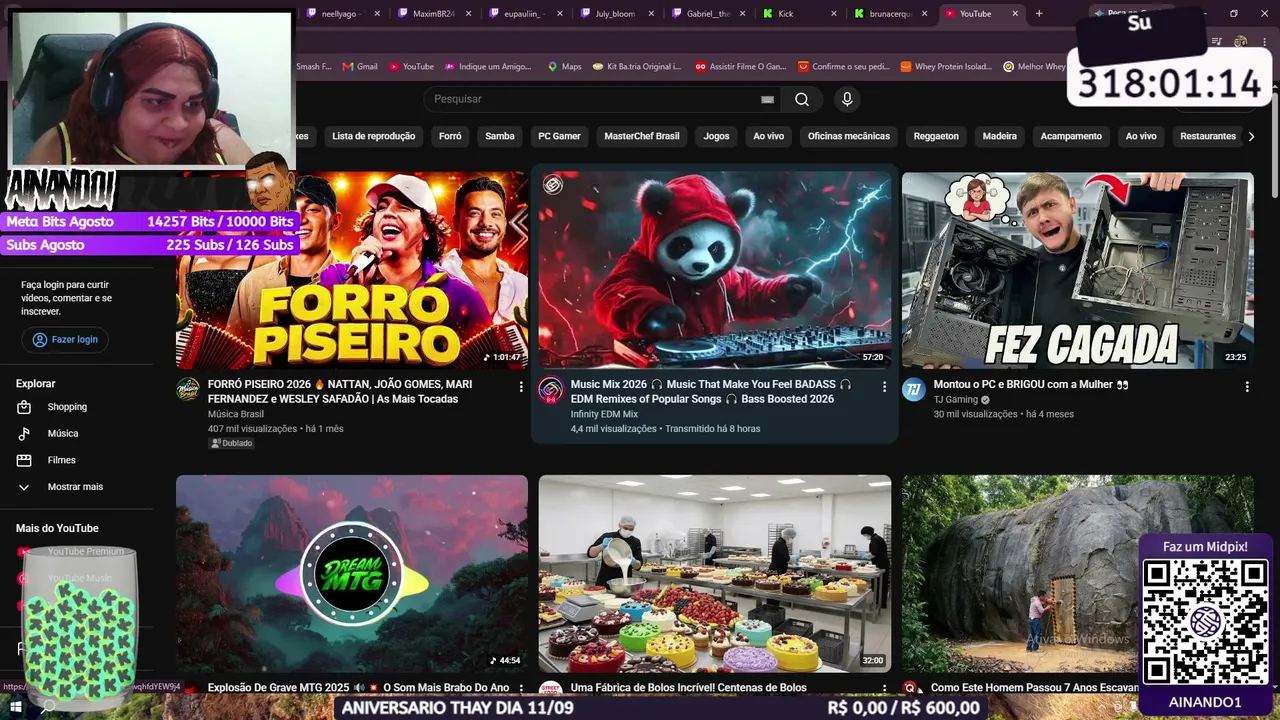Open Uma Fábrica de Bolos Incrível video title

pos(689,688)
